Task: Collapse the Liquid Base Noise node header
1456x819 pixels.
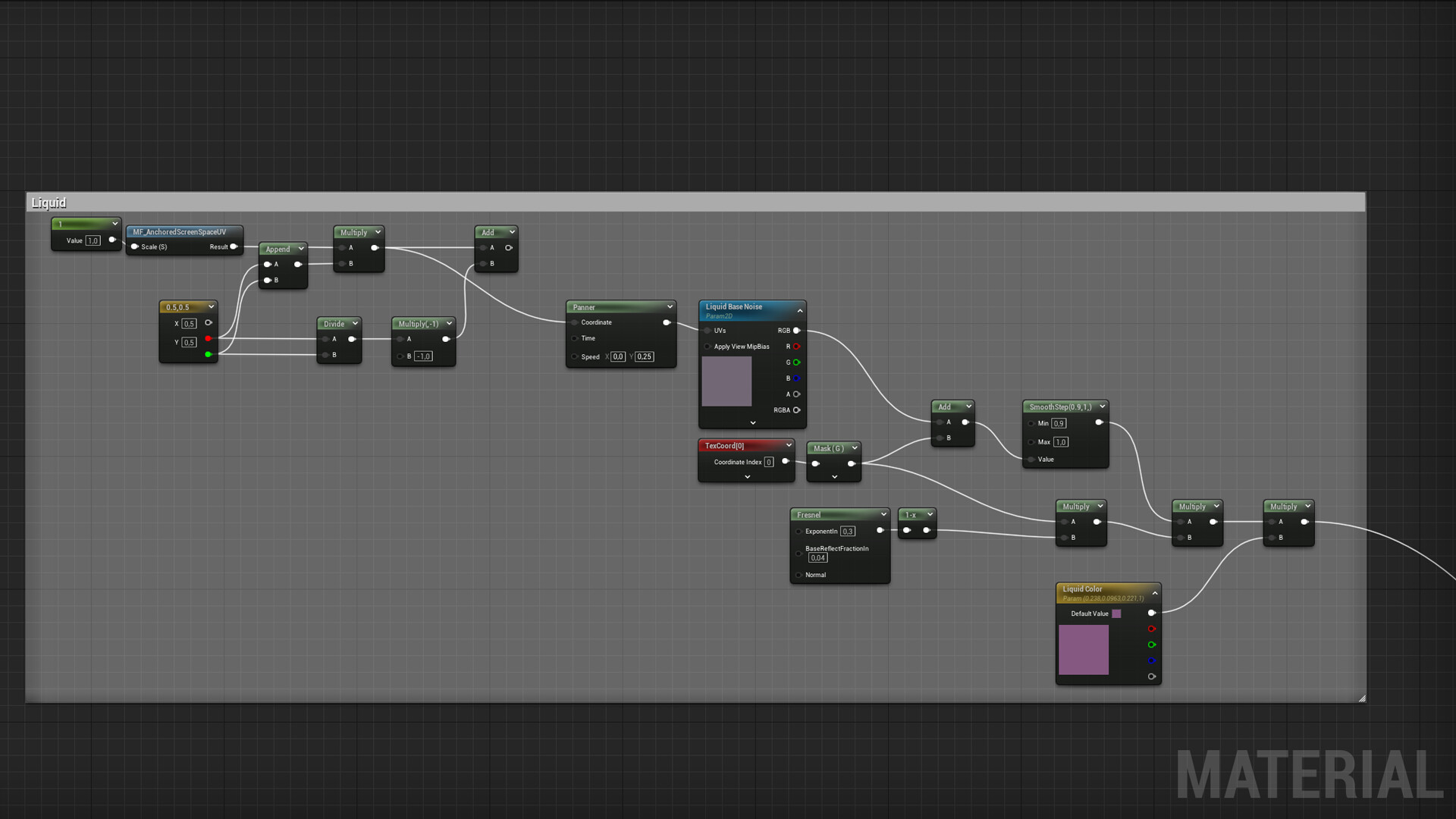Action: point(799,311)
